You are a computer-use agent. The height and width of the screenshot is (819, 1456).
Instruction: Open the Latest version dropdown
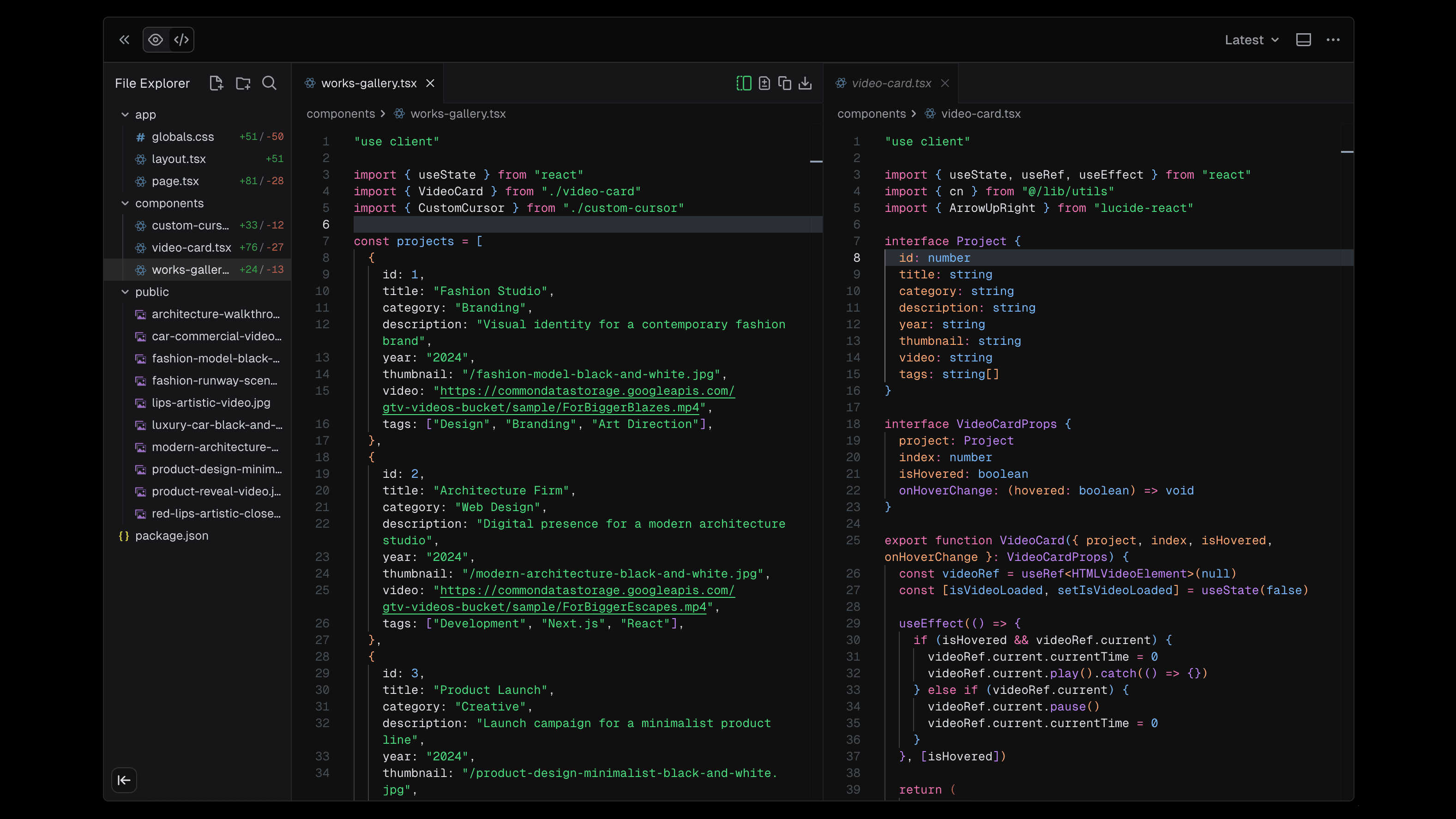1251,40
